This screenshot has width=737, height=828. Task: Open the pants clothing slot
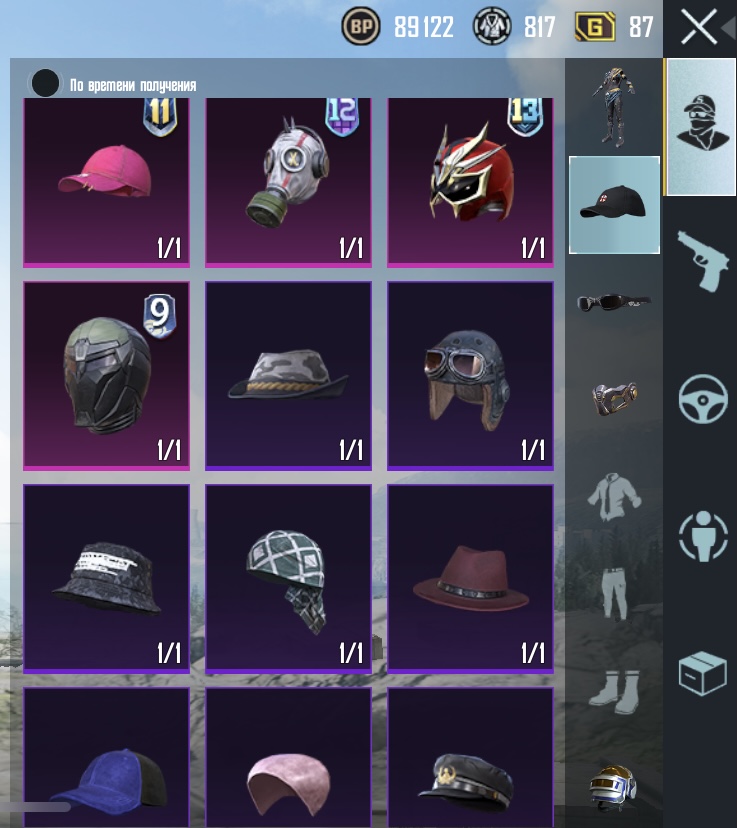point(614,593)
